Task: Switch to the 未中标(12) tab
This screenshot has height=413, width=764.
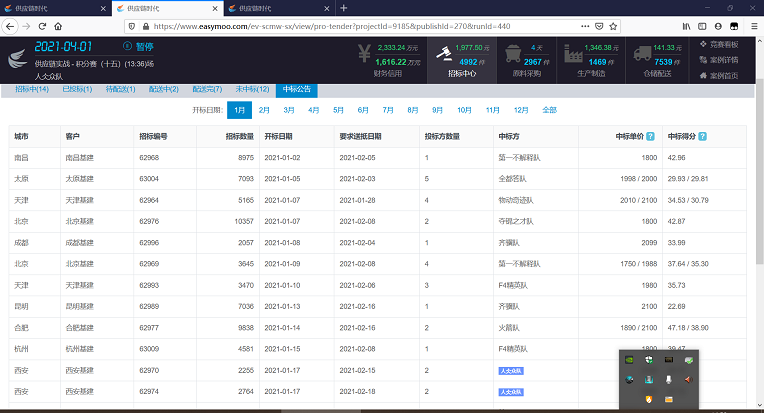Action: point(254,90)
